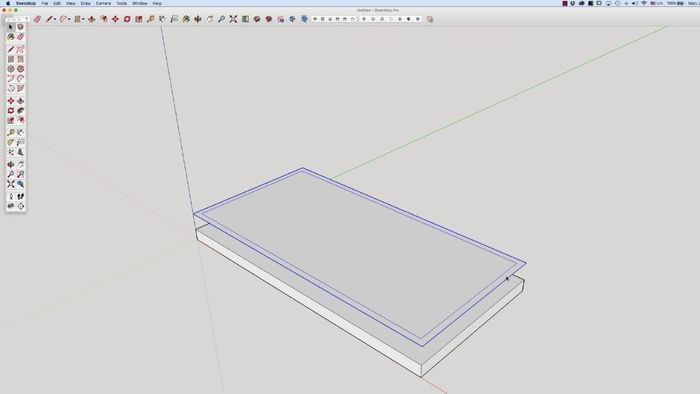Select the Rotate tool in left palette

(x=11, y=111)
